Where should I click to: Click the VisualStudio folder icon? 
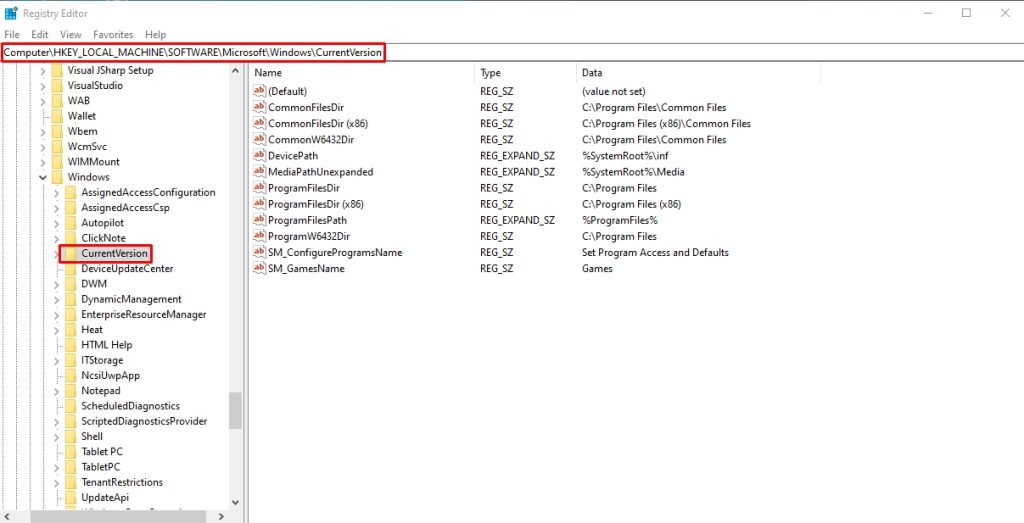point(57,86)
